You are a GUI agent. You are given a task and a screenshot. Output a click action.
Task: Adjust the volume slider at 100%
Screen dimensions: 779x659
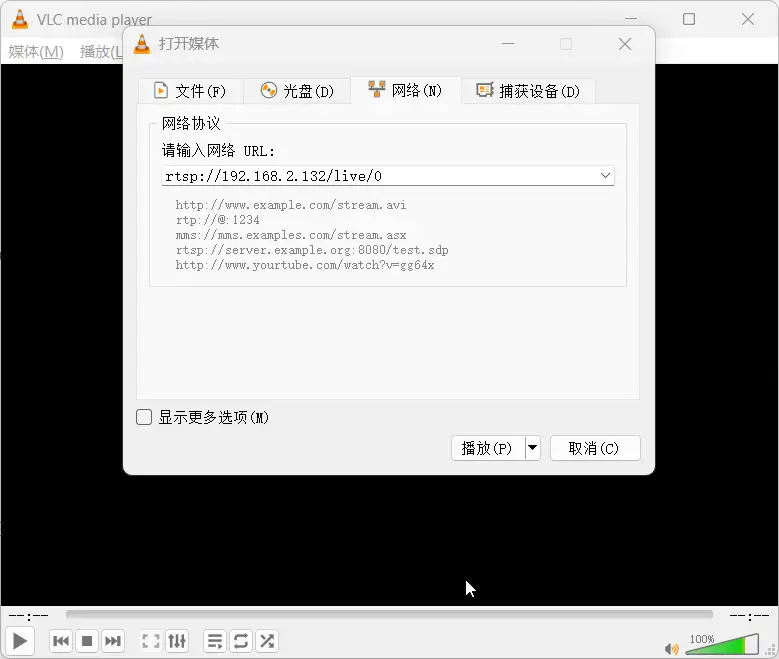pyautogui.click(x=722, y=645)
